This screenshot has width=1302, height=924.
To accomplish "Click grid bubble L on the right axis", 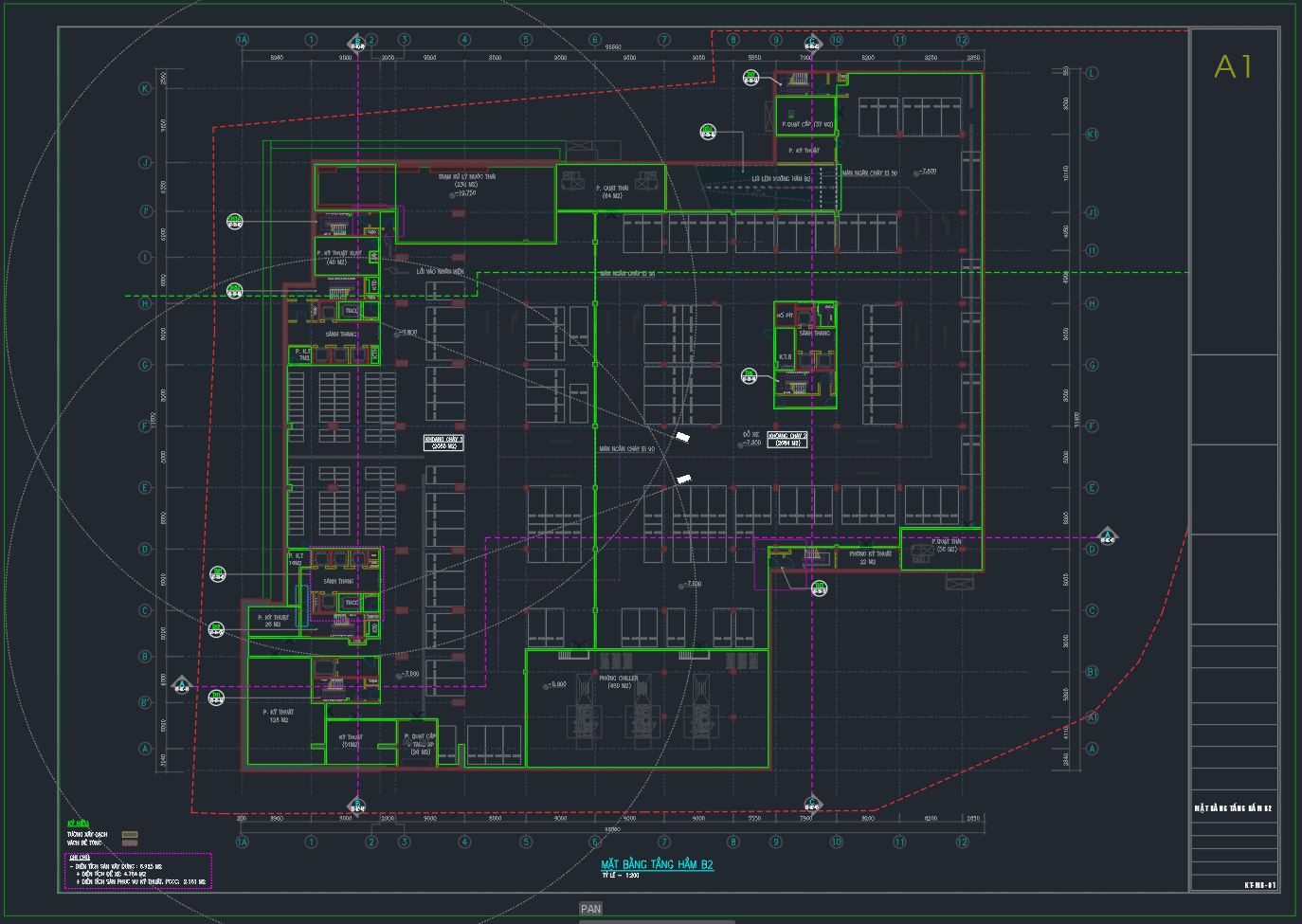I will 1092,73.
